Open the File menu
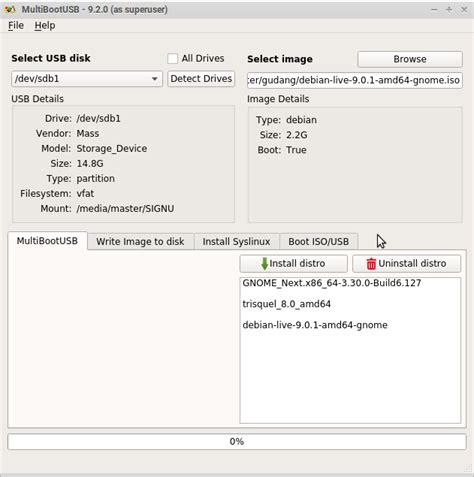Screen dimensions: 474x477 point(16,25)
